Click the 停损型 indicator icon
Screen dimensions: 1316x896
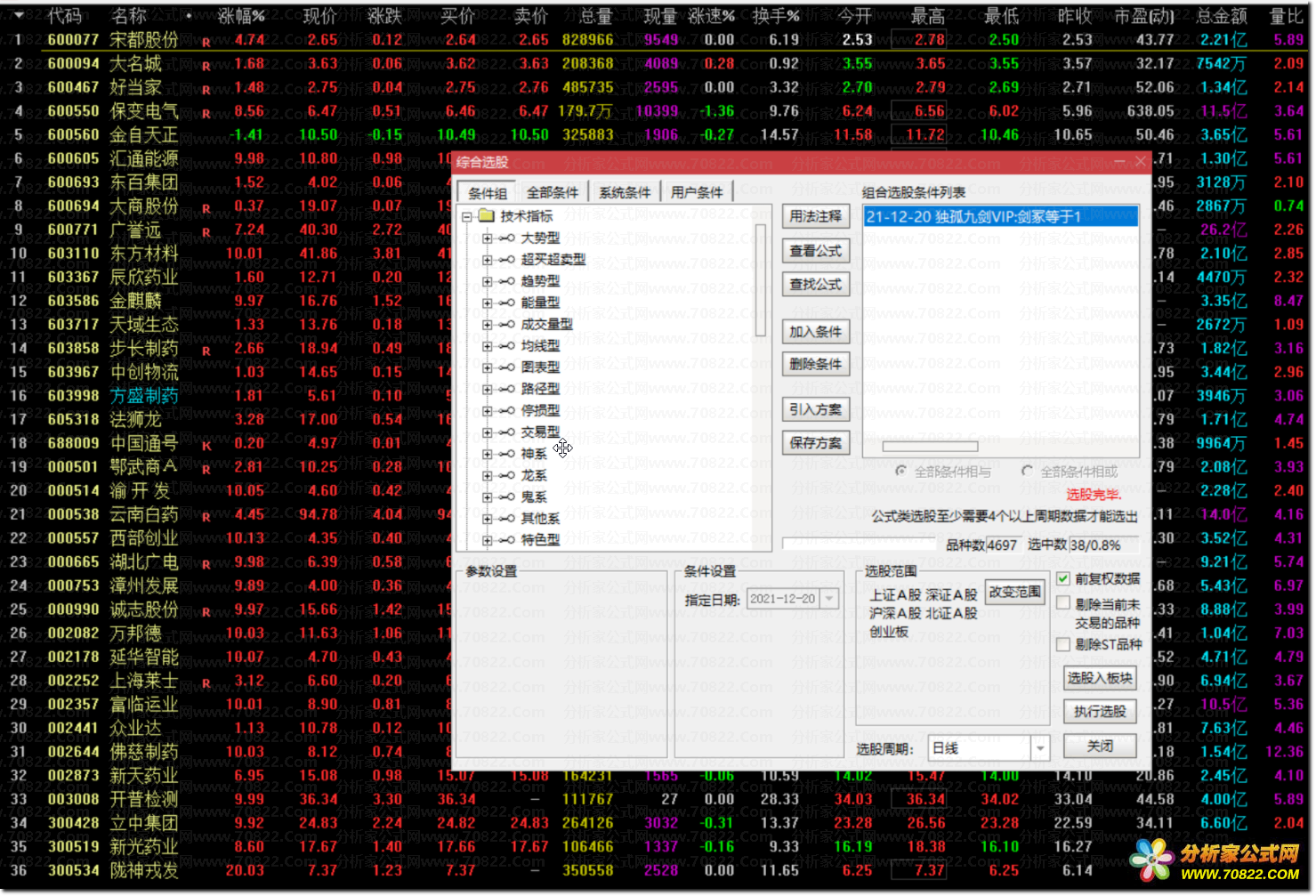point(506,411)
